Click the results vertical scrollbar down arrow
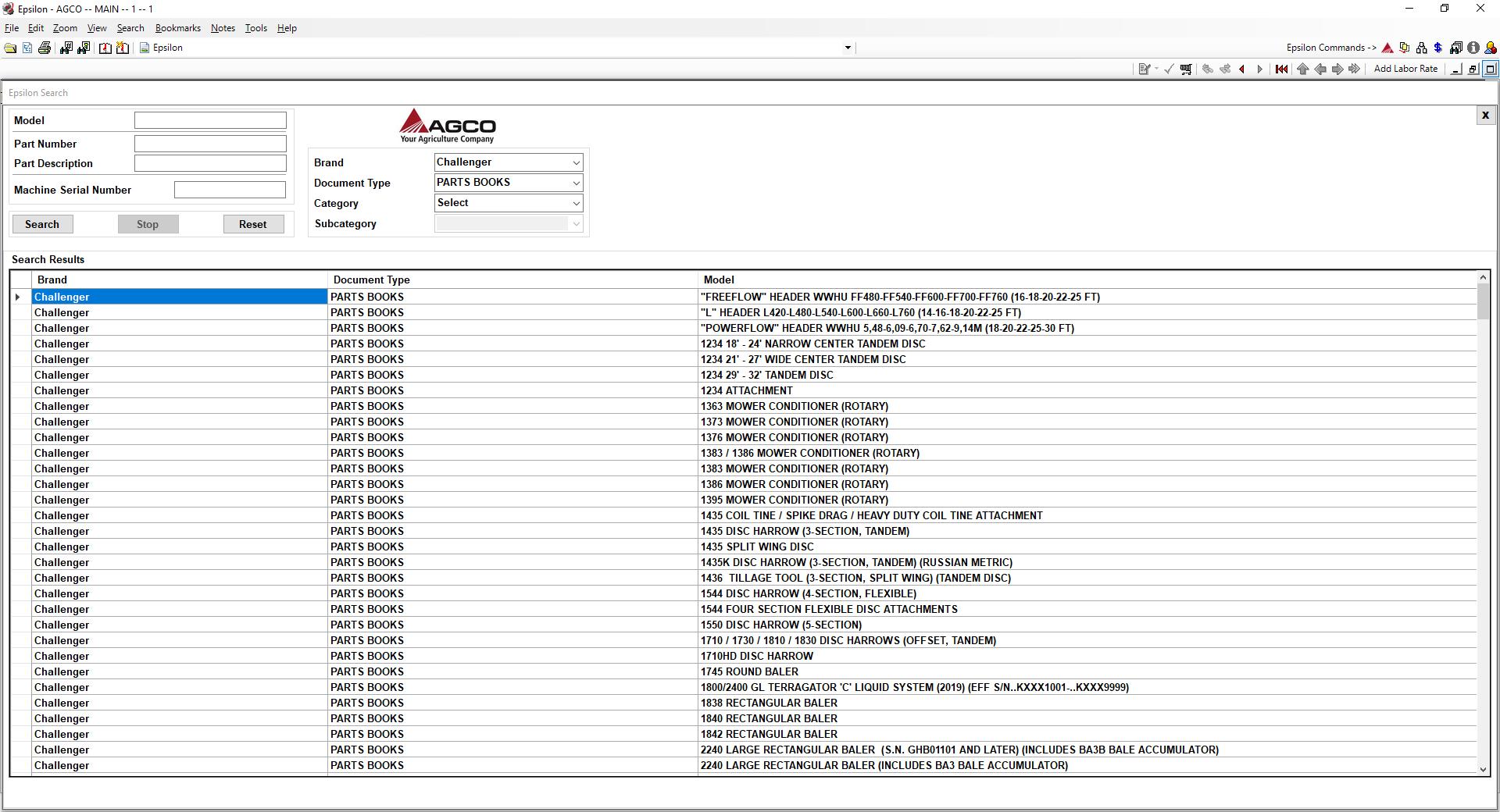This screenshot has height=812, width=1500. [x=1483, y=769]
